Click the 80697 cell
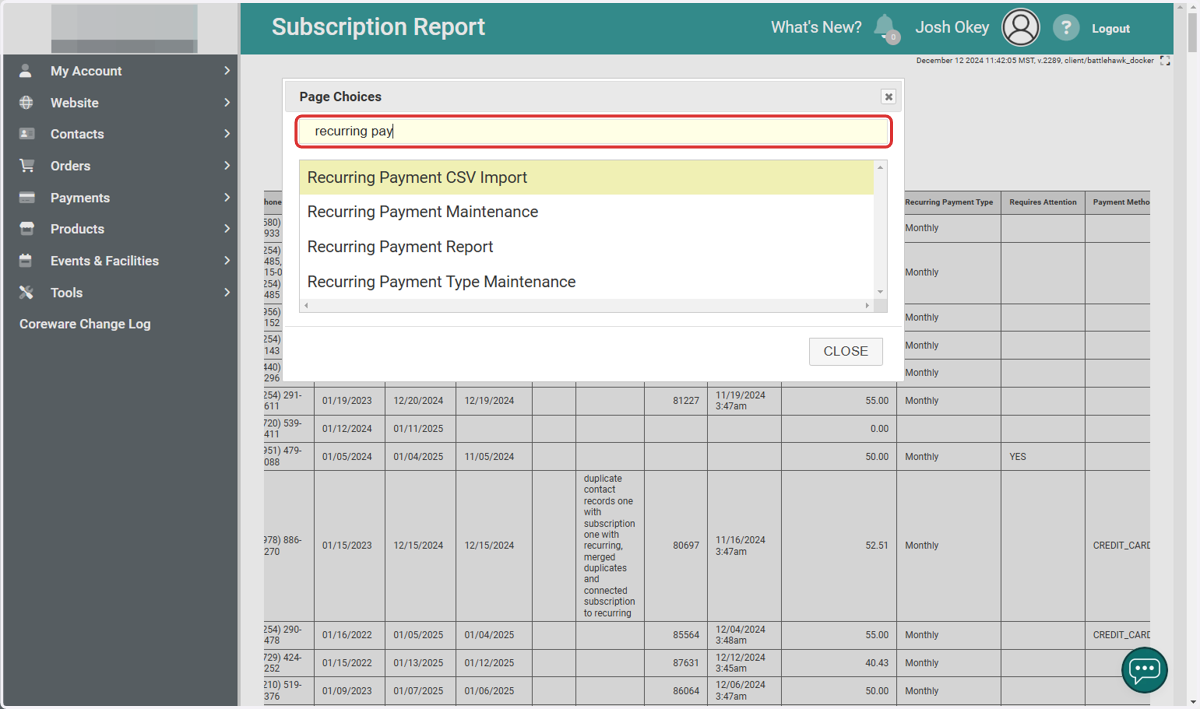Image resolution: width=1200 pixels, height=709 pixels. (x=676, y=546)
